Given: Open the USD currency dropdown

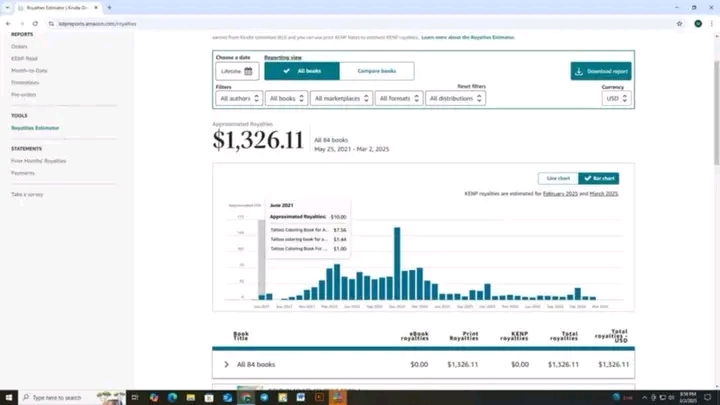Looking at the screenshot, I should tap(616, 98).
